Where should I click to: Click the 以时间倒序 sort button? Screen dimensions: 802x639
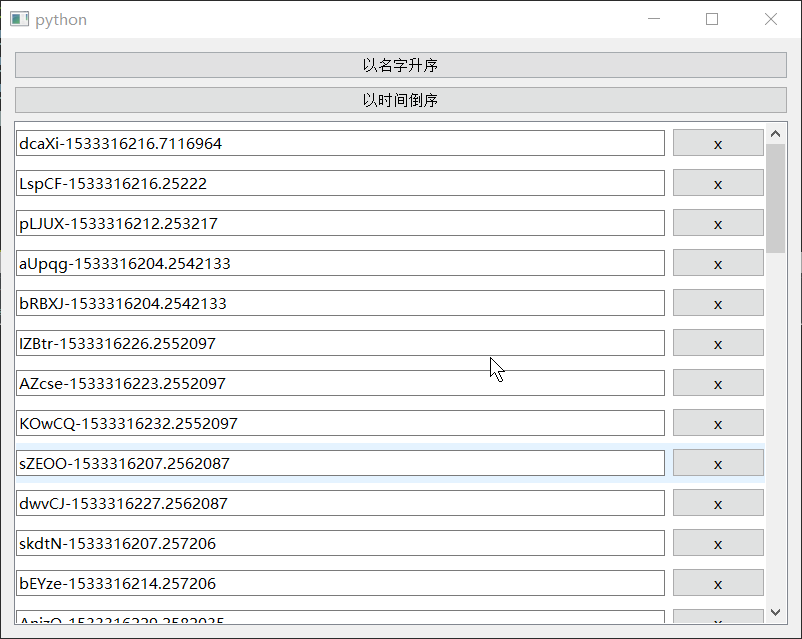pyautogui.click(x=400, y=100)
